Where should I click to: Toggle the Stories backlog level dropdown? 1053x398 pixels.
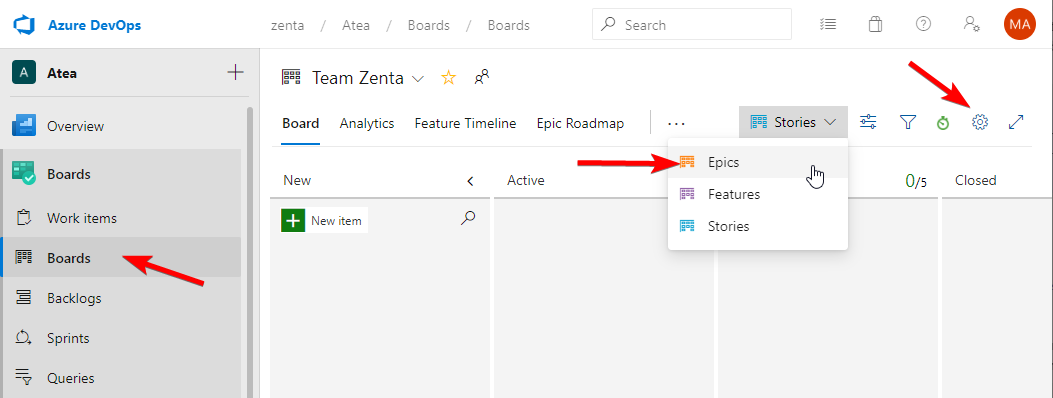(x=793, y=122)
